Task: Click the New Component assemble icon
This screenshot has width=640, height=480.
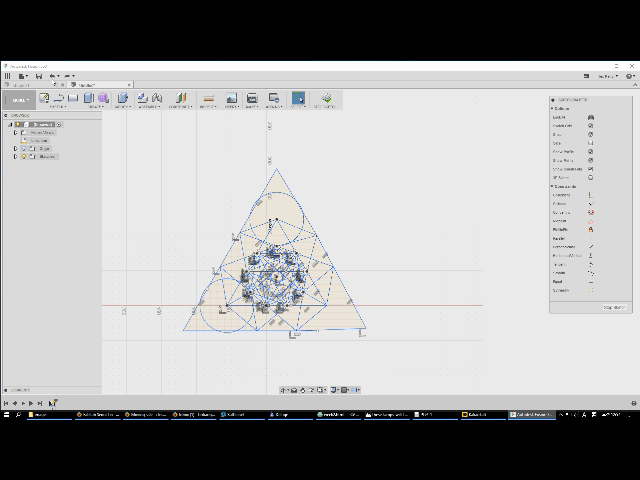Action: 142,98
